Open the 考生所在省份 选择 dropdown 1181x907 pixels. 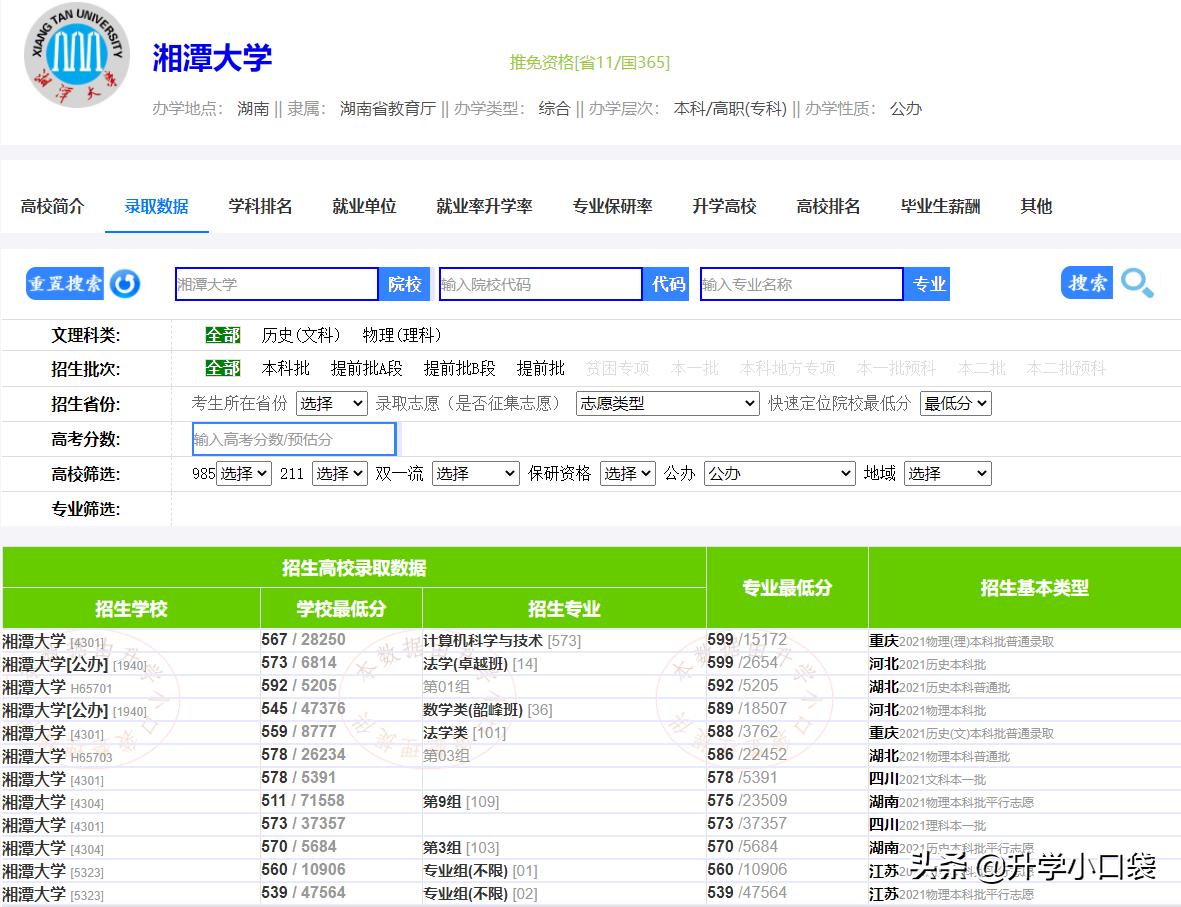331,403
